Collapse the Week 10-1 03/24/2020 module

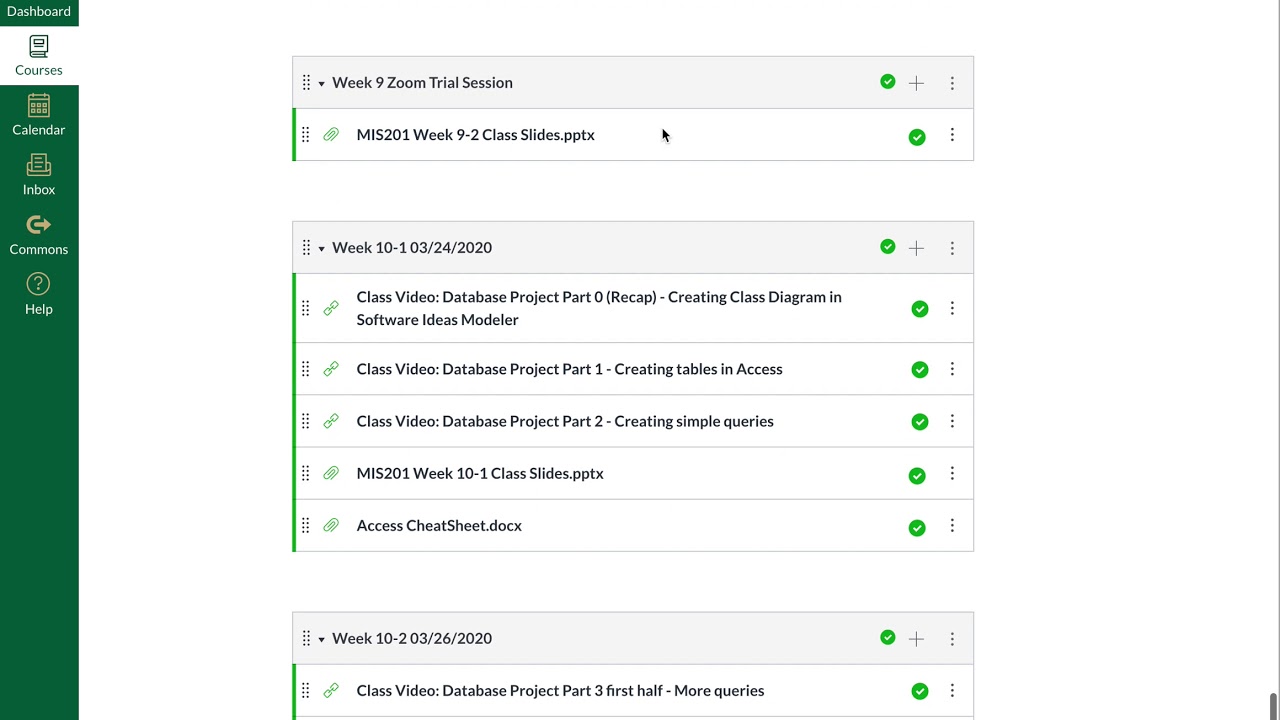point(321,248)
